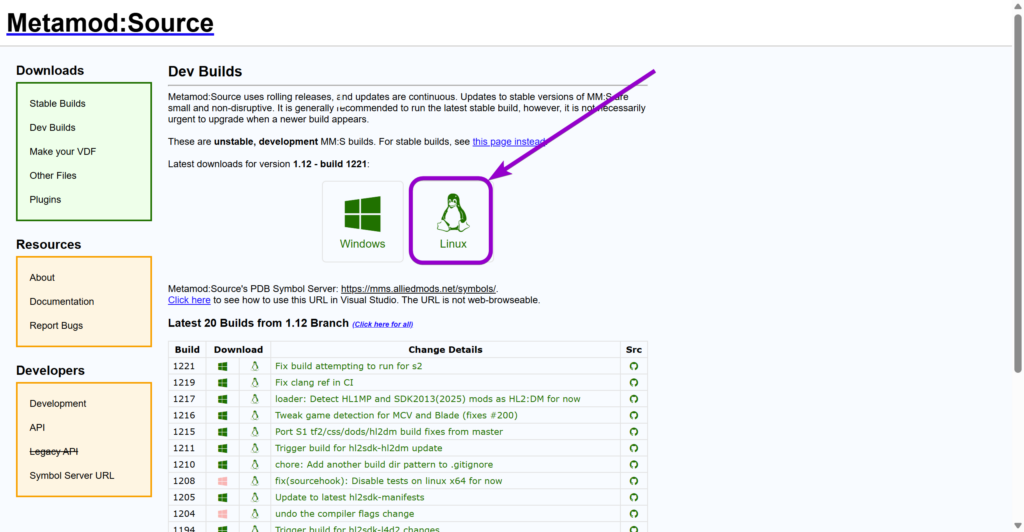Download Linux build 1217

255,399
